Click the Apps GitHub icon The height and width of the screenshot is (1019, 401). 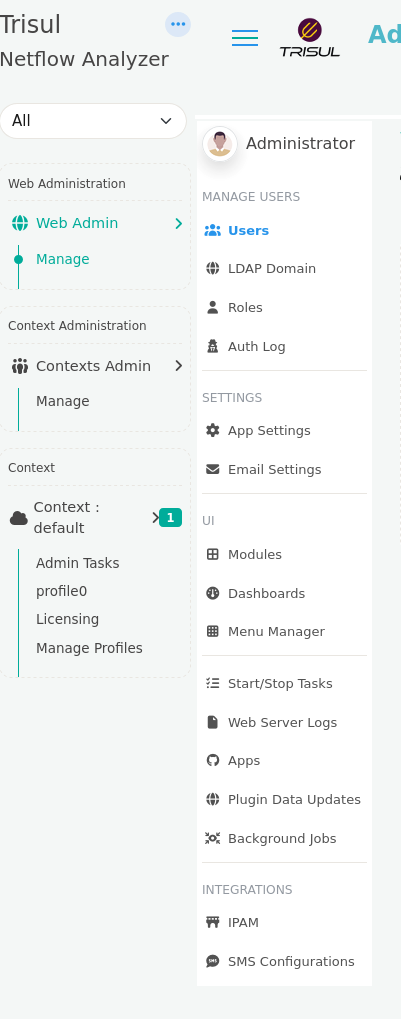[x=213, y=760]
